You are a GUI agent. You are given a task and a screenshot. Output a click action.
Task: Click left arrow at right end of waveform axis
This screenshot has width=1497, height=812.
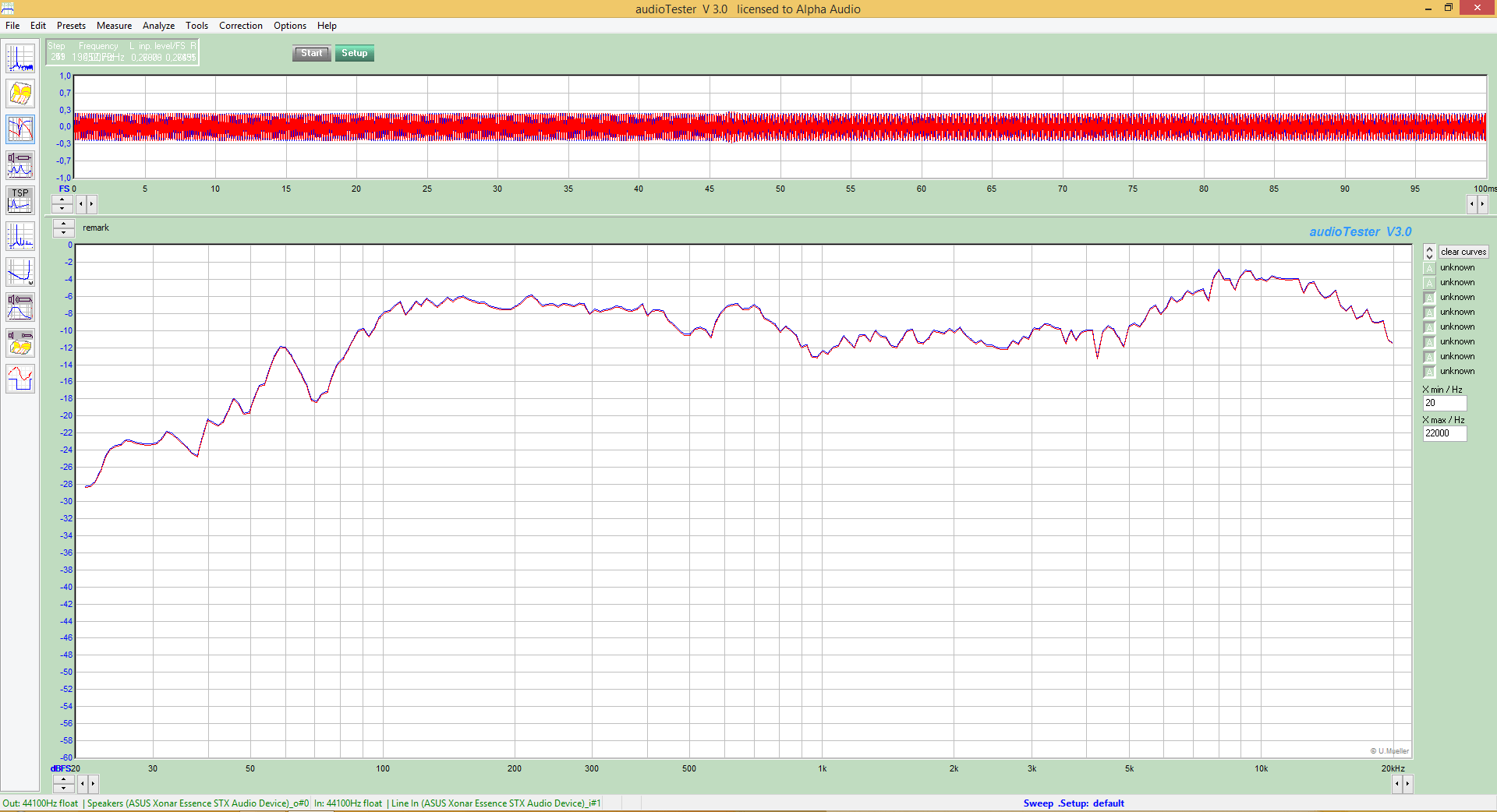click(1472, 204)
